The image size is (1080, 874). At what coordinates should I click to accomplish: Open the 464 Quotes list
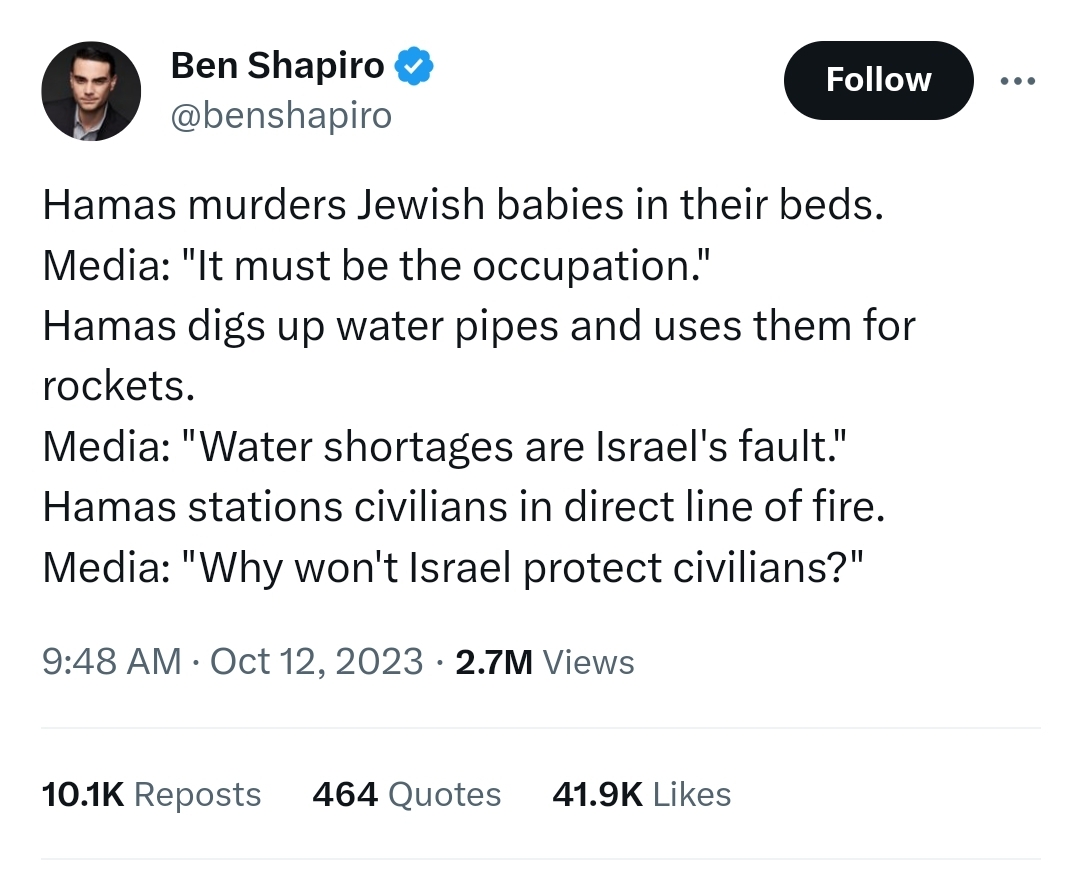pyautogui.click(x=406, y=795)
